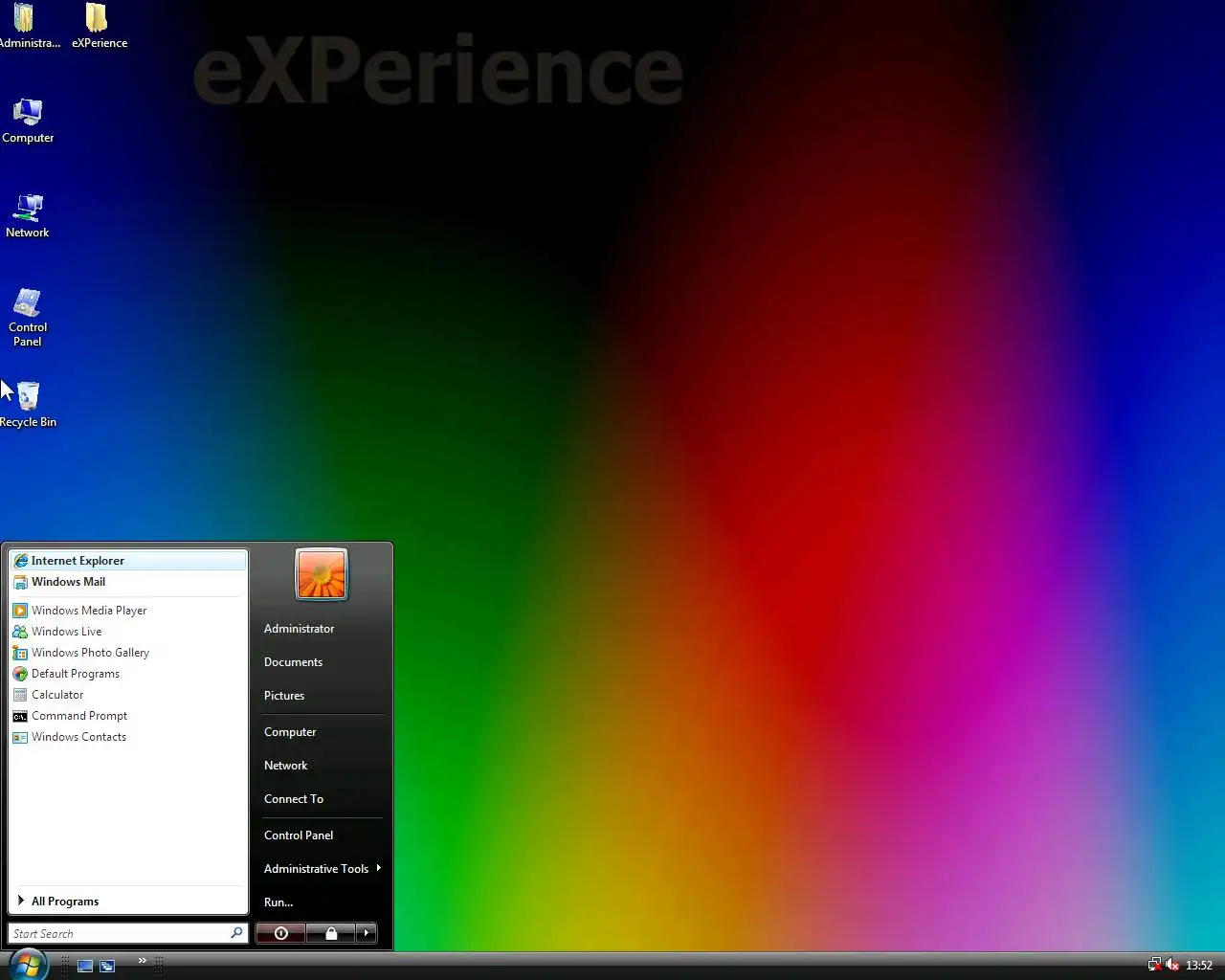Open Command Prompt from the Start menu

click(x=127, y=716)
